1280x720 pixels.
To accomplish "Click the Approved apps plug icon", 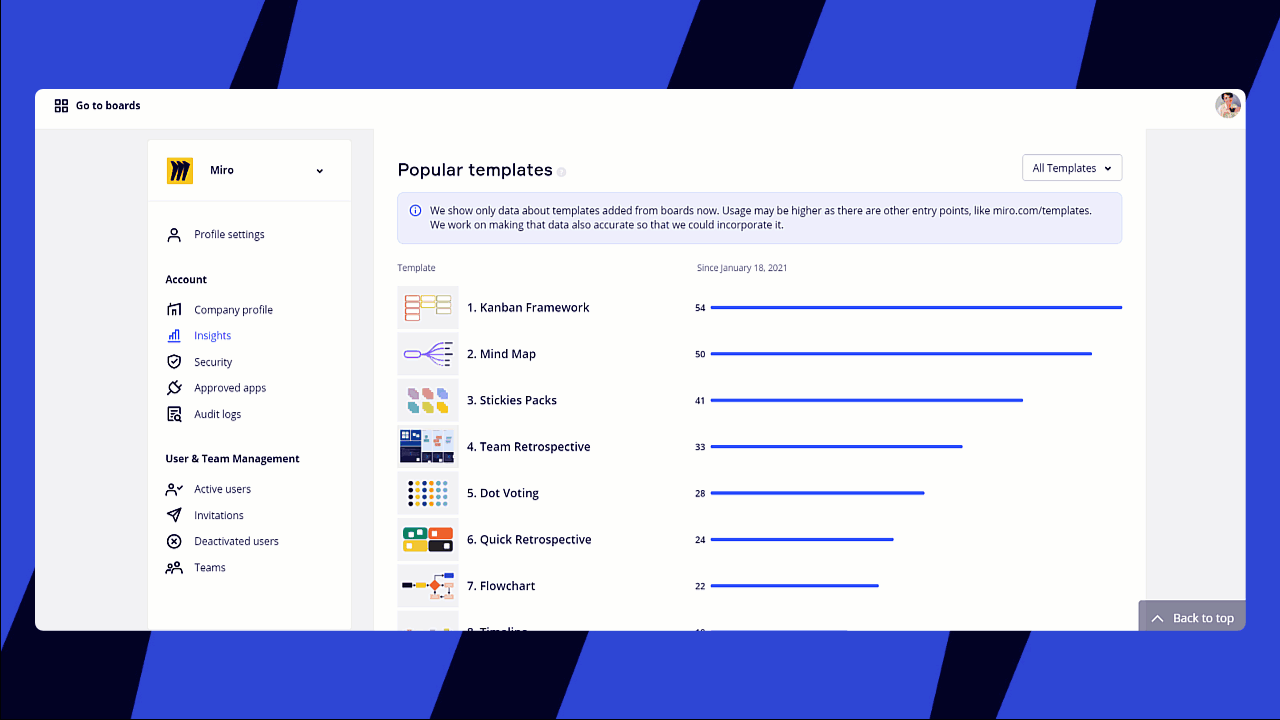I will [x=174, y=388].
